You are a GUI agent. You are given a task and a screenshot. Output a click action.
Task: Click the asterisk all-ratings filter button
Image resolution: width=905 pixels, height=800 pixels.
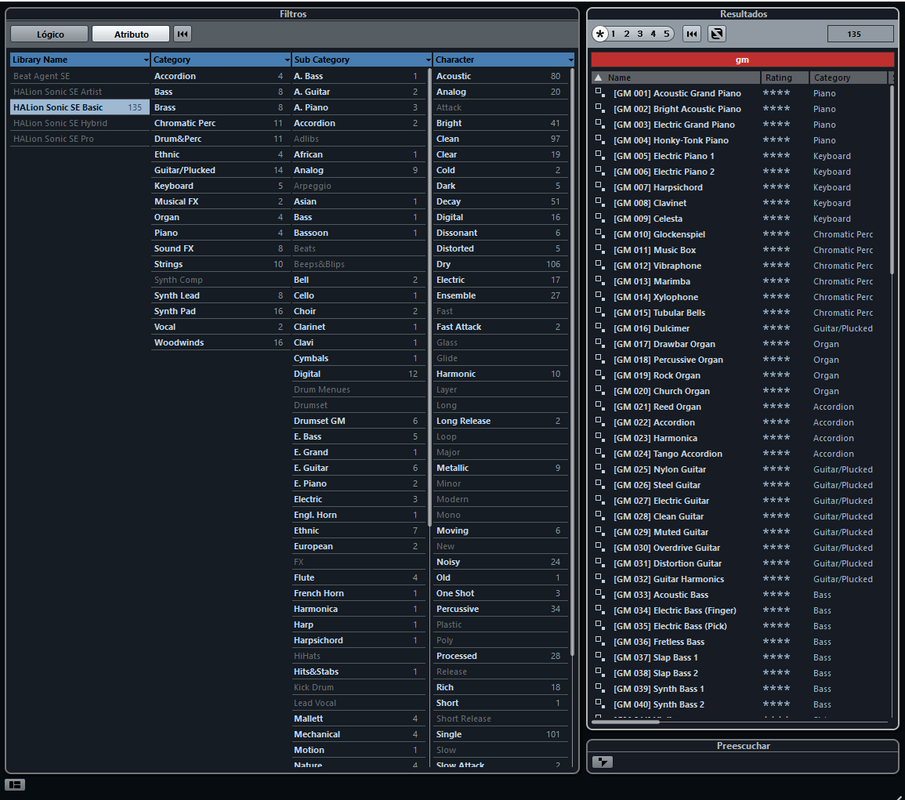(600, 34)
